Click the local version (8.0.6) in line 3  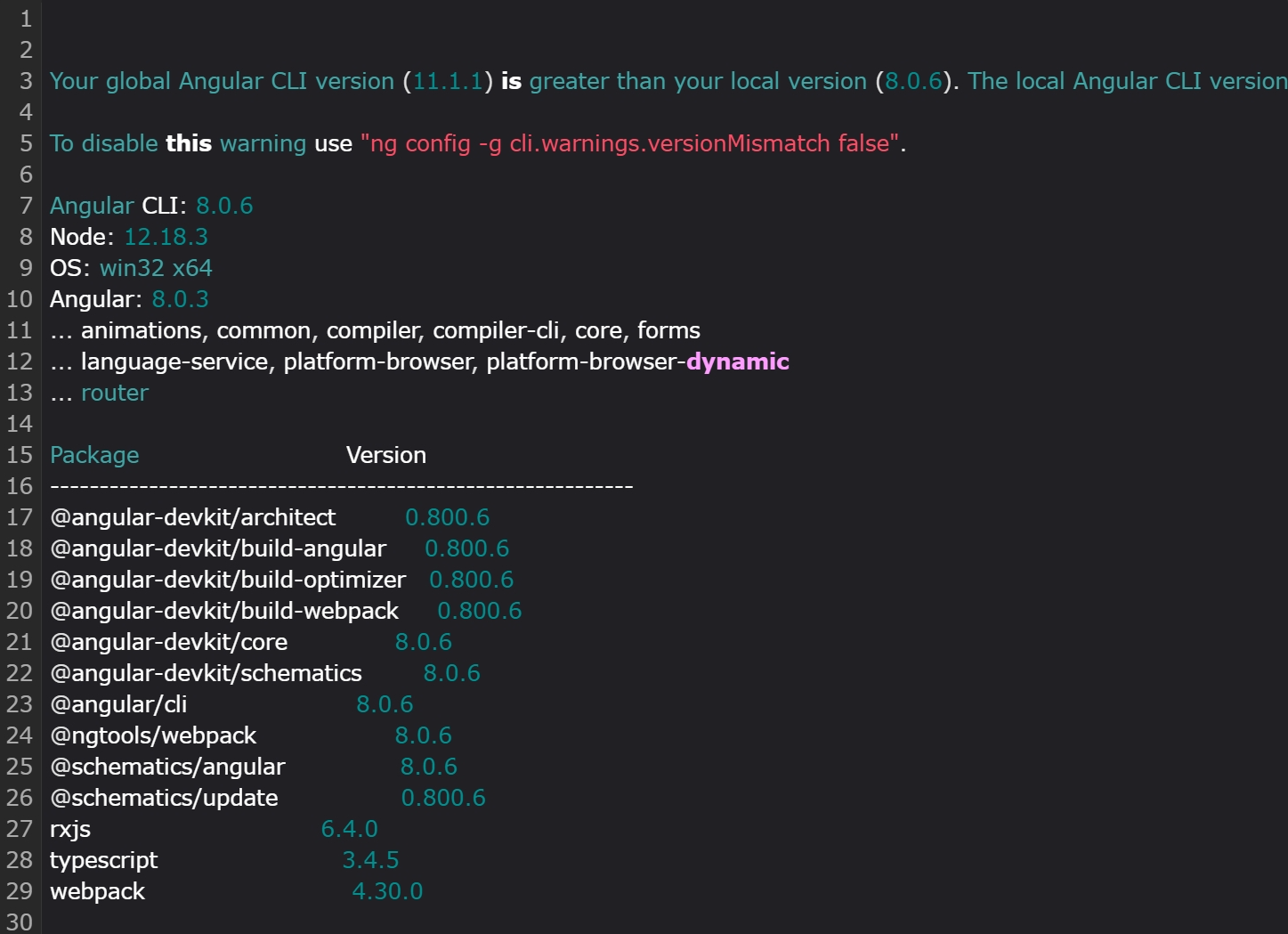coord(913,81)
